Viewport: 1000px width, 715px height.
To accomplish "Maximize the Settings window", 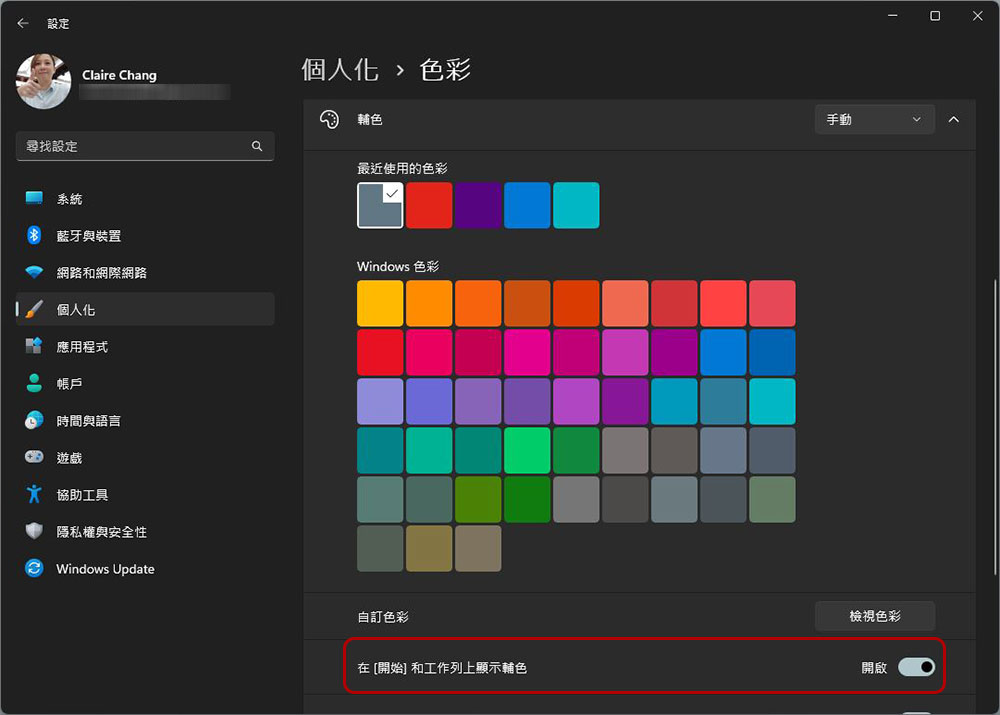I will pos(935,15).
